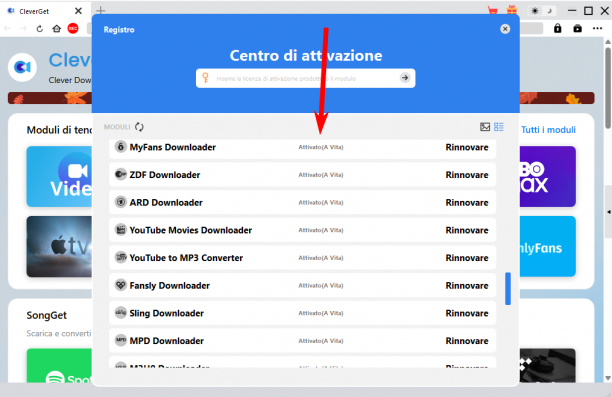Viewport: 612px width, 397px height.
Task: Submit the license with the arrow button
Action: tap(405, 78)
